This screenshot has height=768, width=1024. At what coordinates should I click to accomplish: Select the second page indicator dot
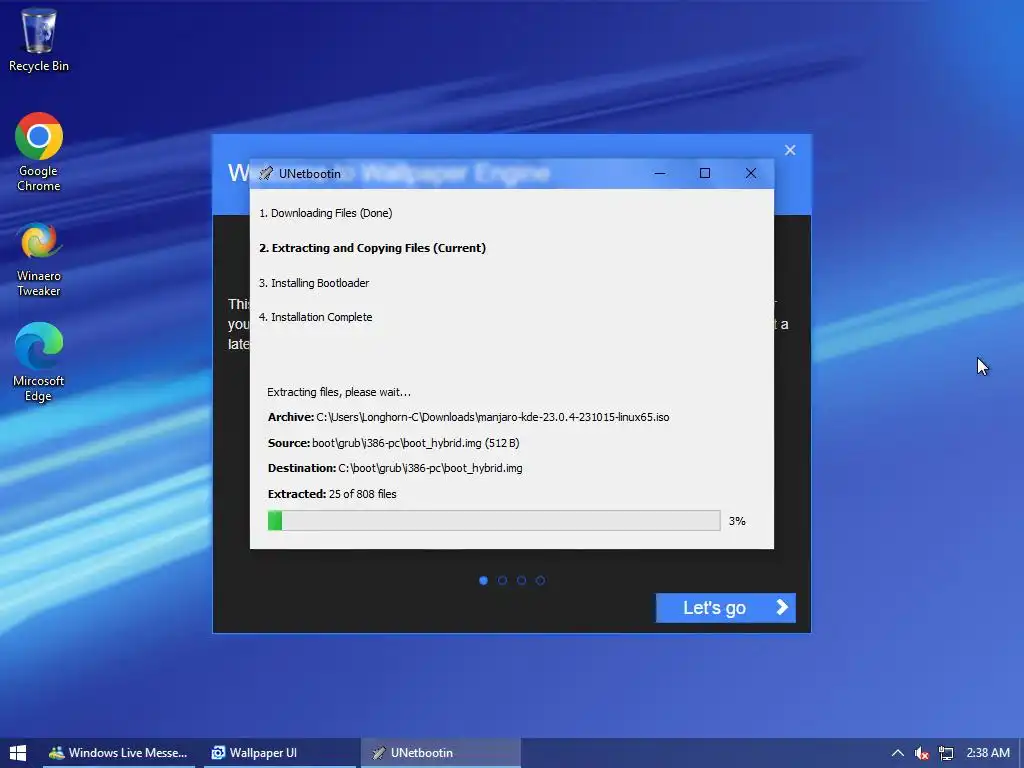(x=502, y=580)
